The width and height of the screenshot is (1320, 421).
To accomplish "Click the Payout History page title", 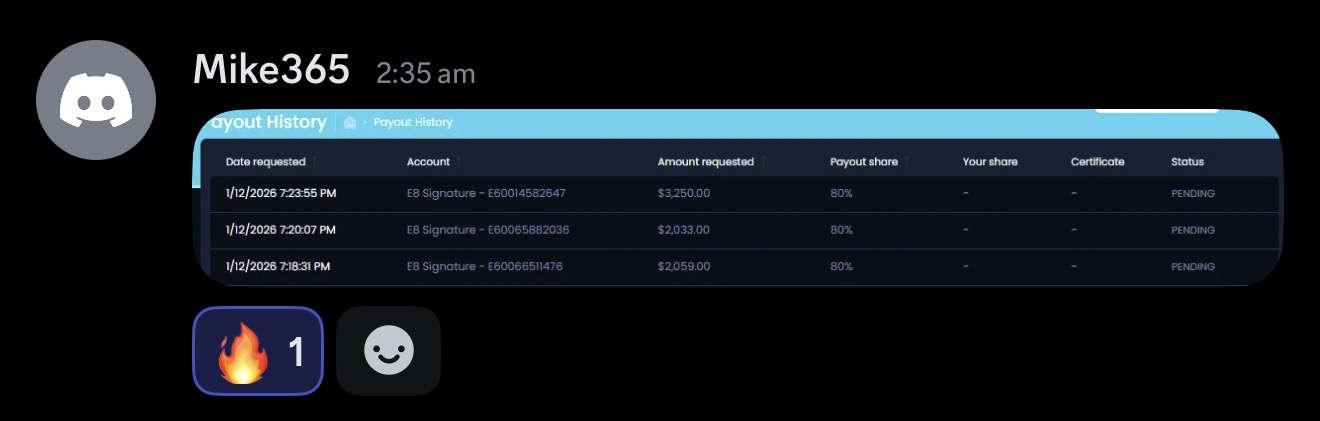I will pos(265,122).
